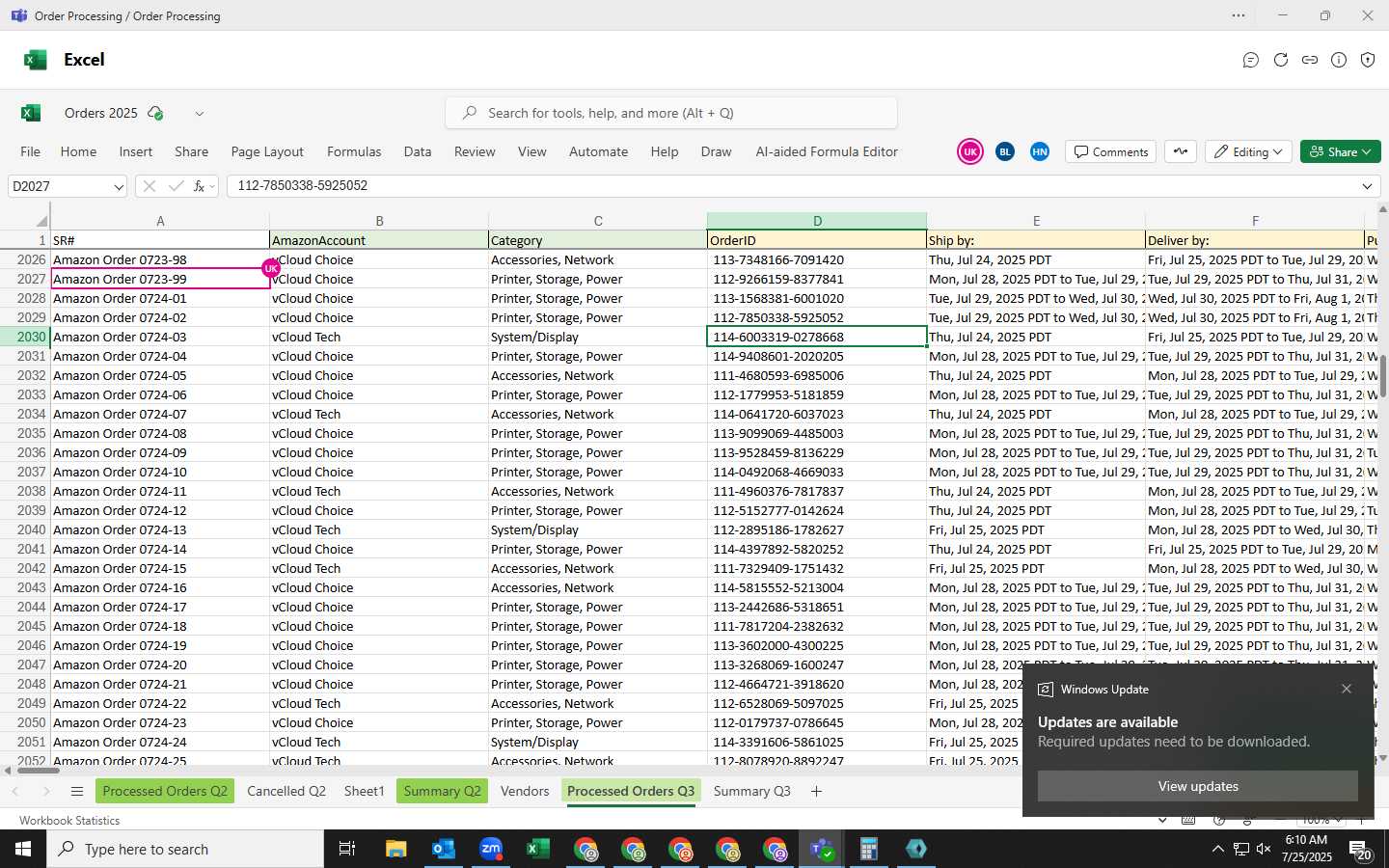Click the Comments button

(1111, 151)
